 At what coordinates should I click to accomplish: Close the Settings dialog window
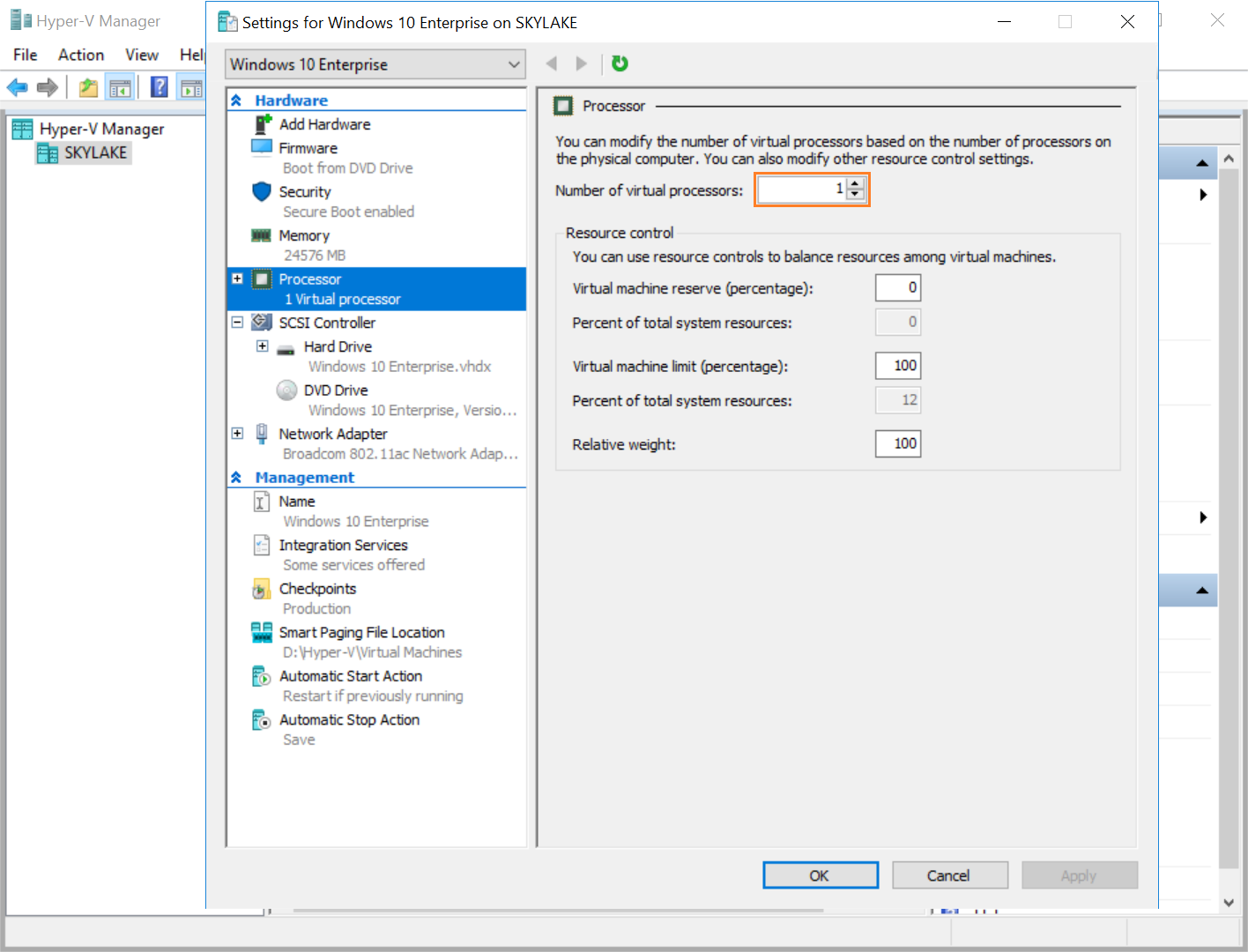(x=1127, y=22)
